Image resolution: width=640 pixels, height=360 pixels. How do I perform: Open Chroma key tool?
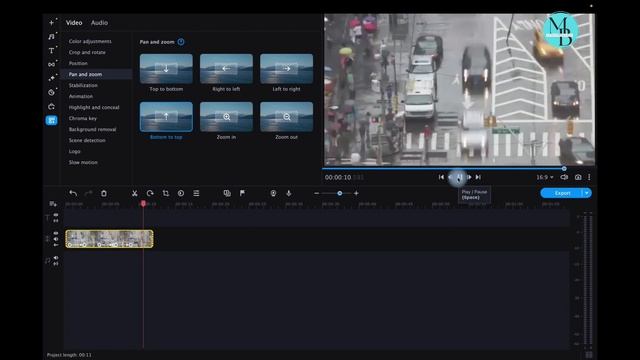click(82, 118)
